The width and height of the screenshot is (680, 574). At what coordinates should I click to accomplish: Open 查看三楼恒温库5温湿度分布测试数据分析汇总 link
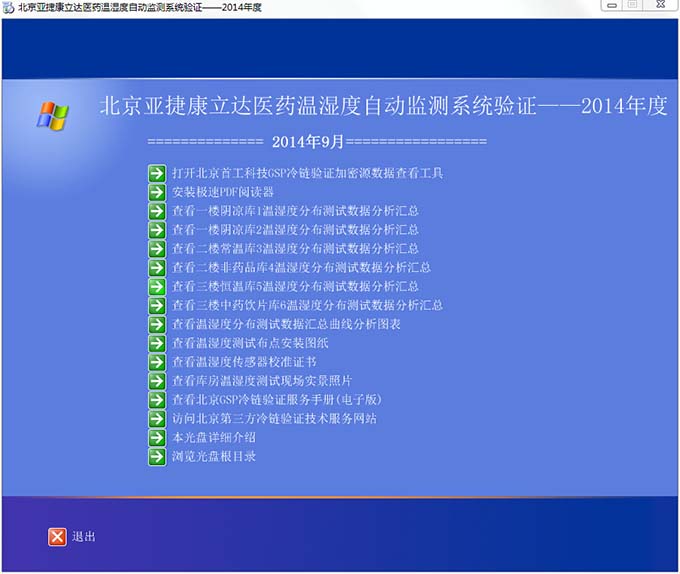coord(295,287)
